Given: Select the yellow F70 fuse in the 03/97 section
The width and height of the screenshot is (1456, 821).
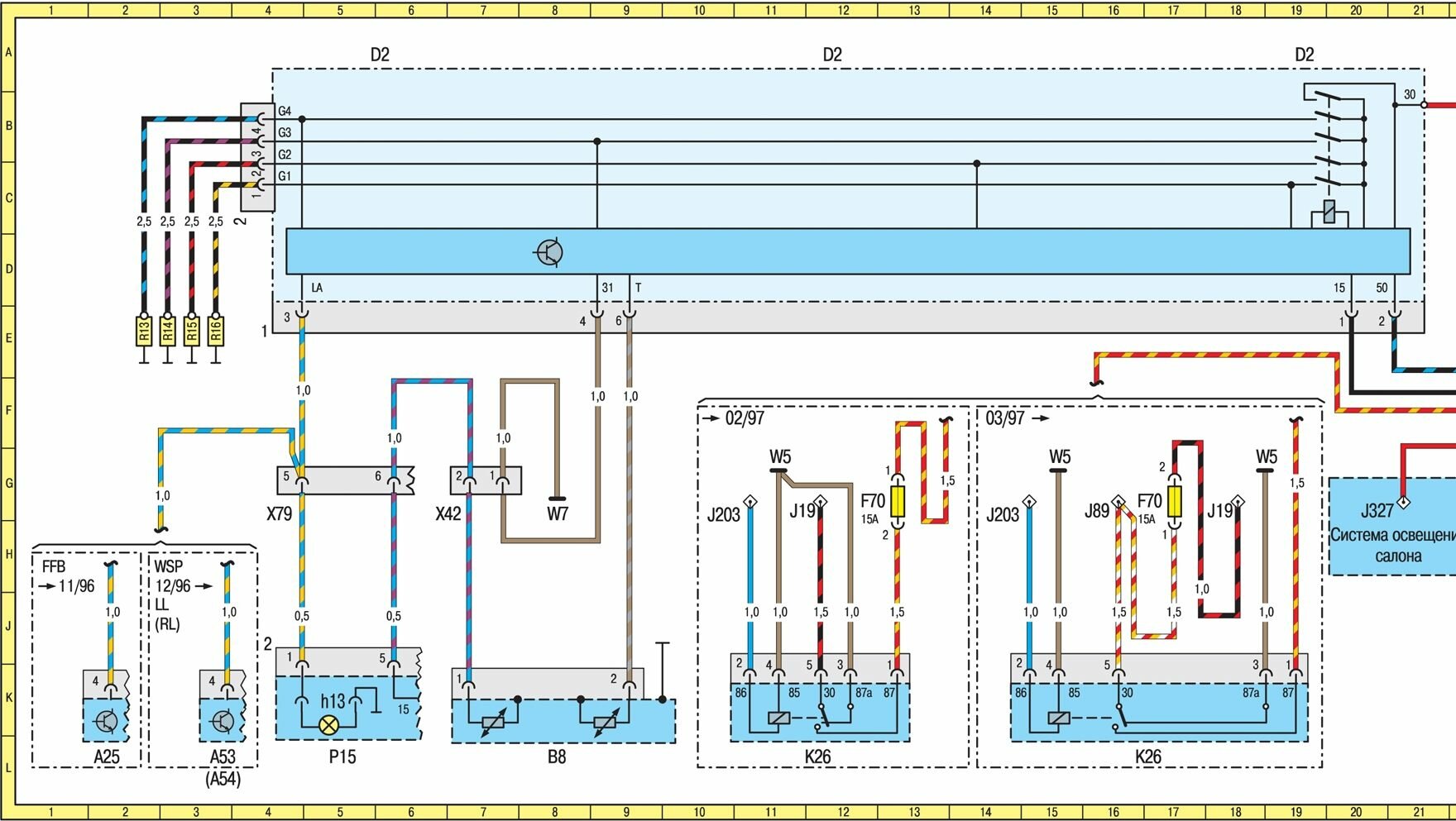Looking at the screenshot, I should coord(1173,501).
